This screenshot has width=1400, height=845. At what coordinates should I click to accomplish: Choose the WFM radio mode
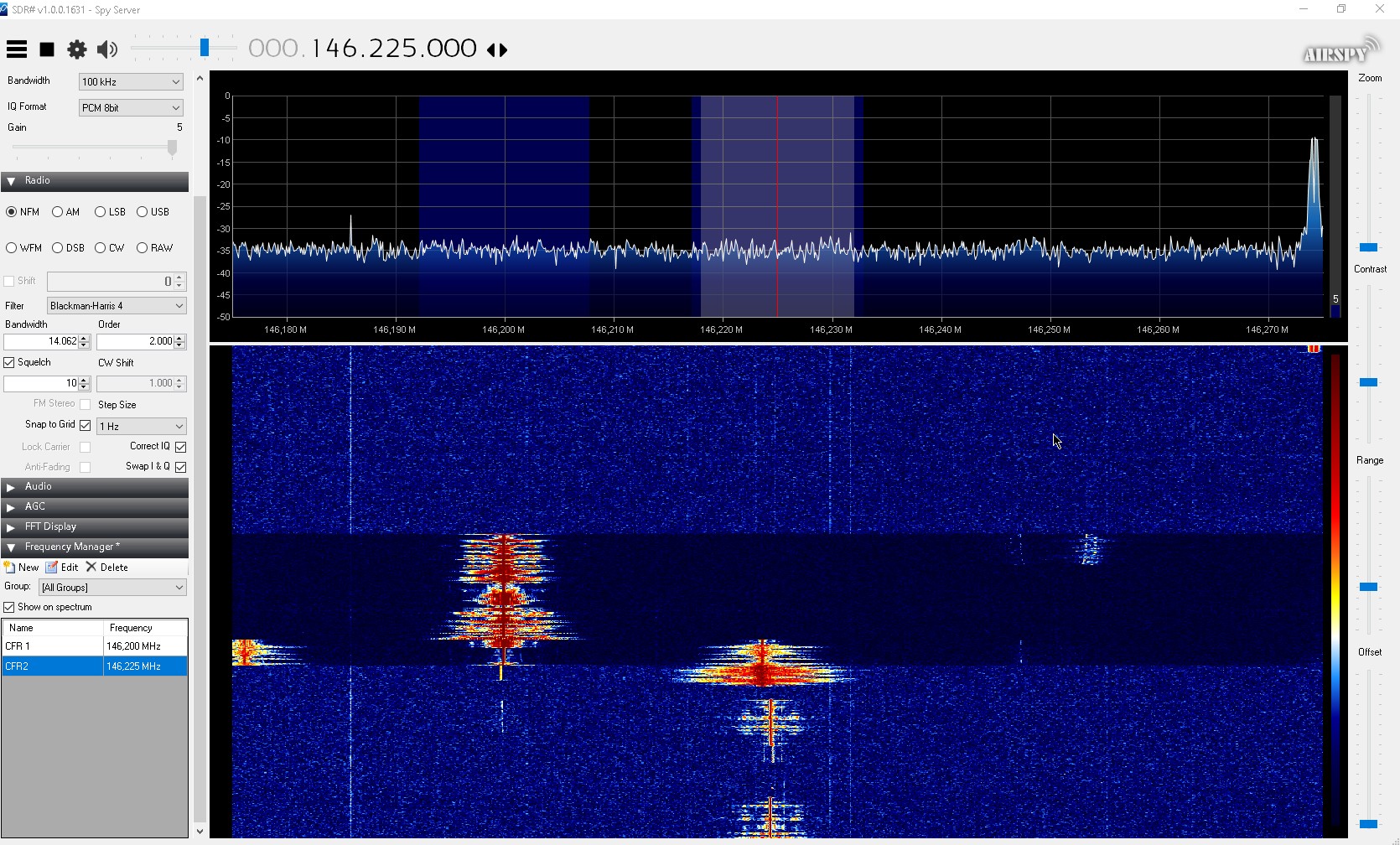point(12,248)
